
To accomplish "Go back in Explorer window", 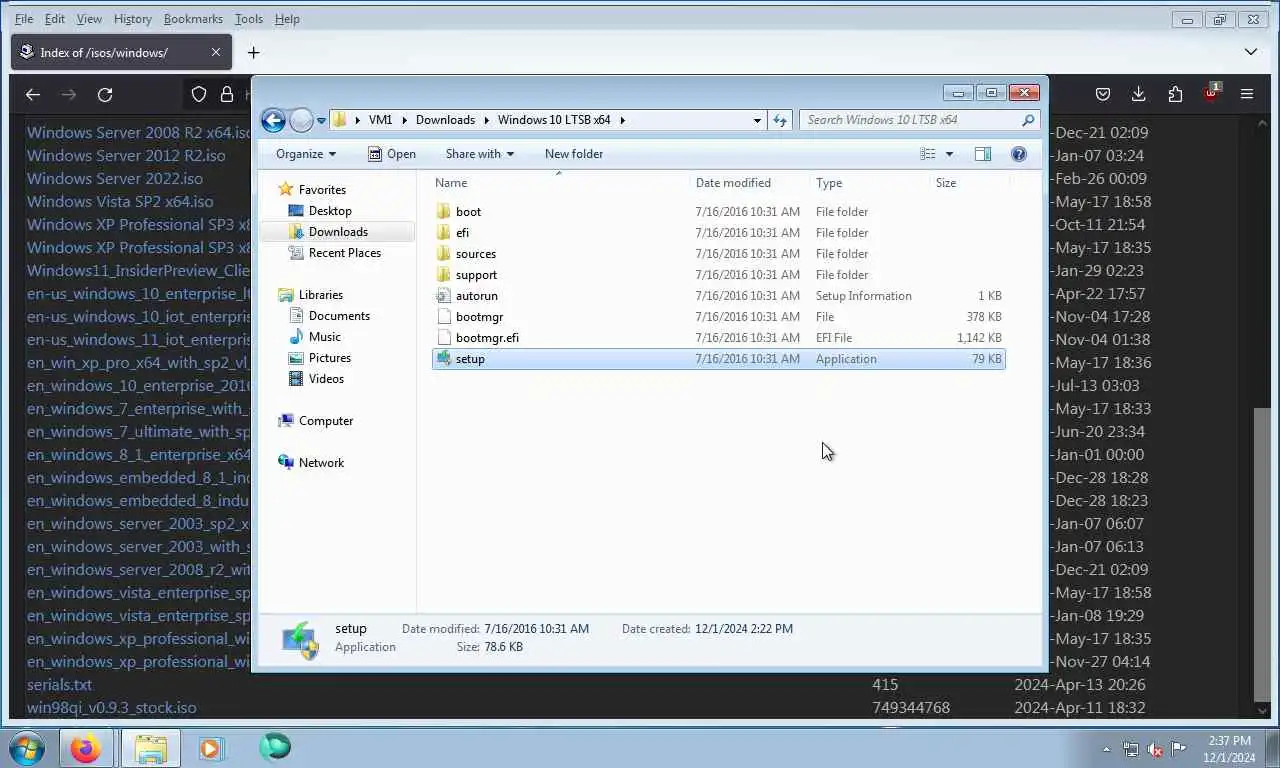I will [x=273, y=120].
